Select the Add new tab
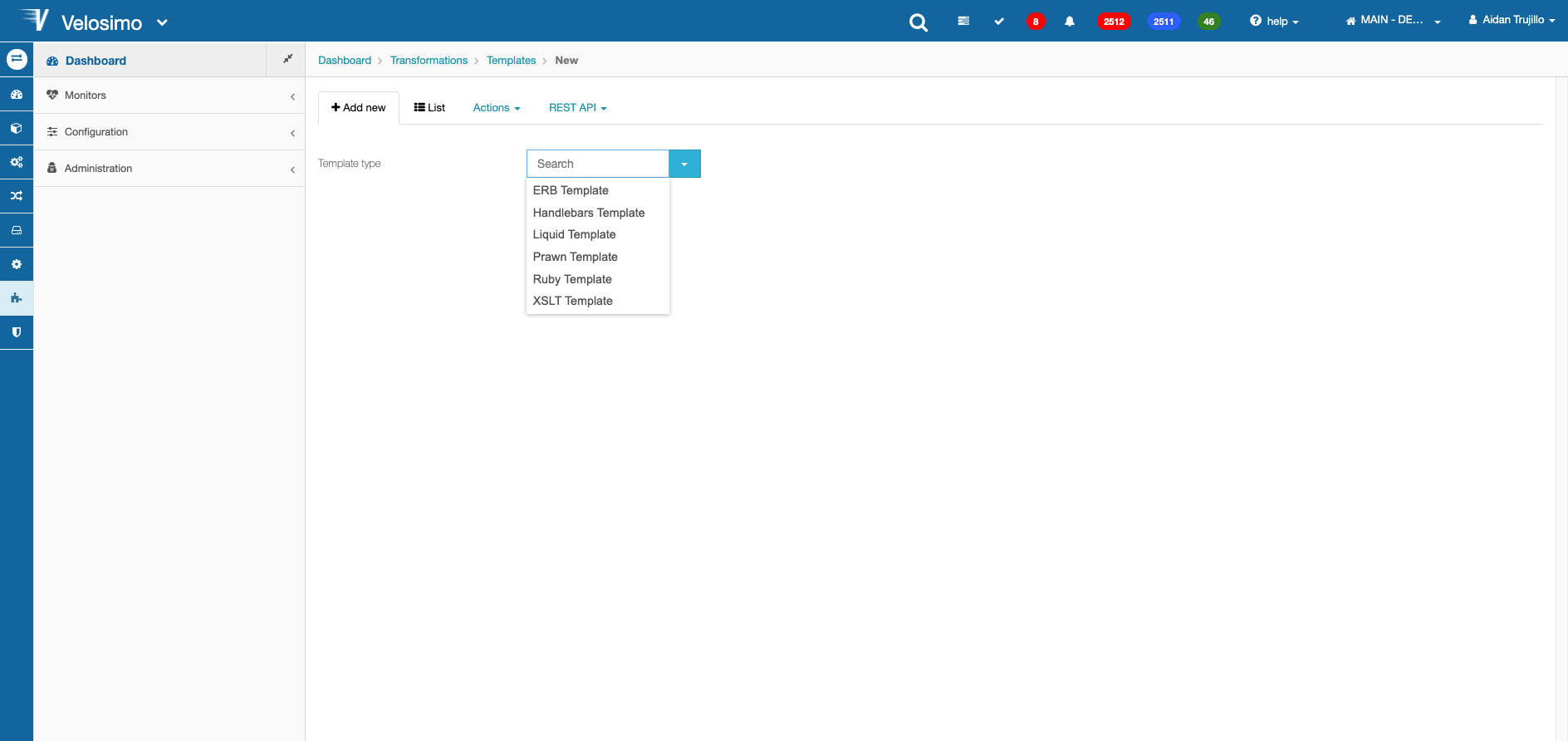Viewport: 1568px width, 741px height. pyautogui.click(x=359, y=108)
